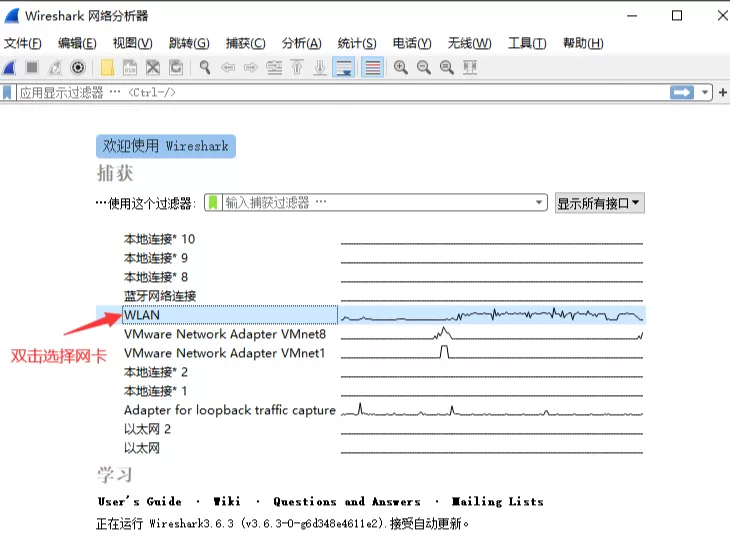Image resolution: width=730 pixels, height=537 pixels.
Task: Reset packet text to normal size
Action: click(446, 68)
